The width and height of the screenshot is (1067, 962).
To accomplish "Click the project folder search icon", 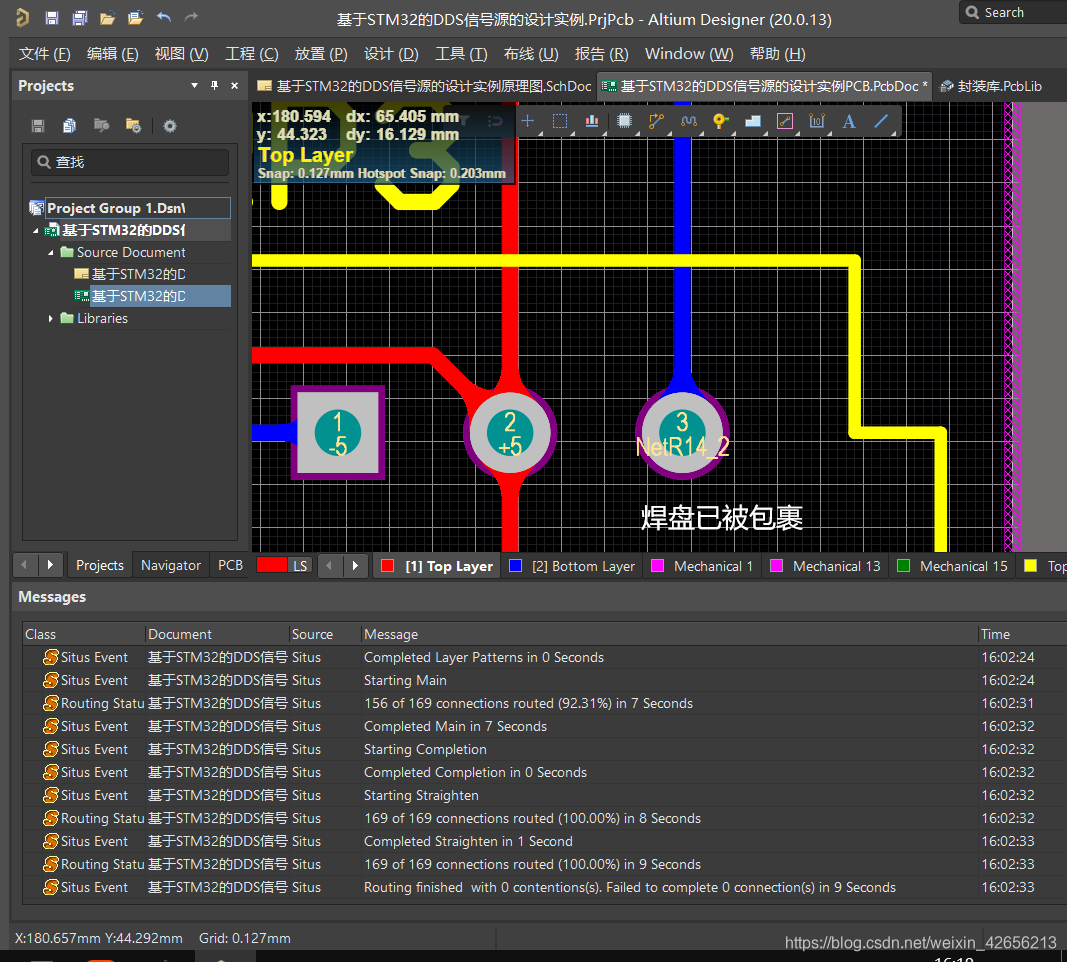I will coord(101,125).
